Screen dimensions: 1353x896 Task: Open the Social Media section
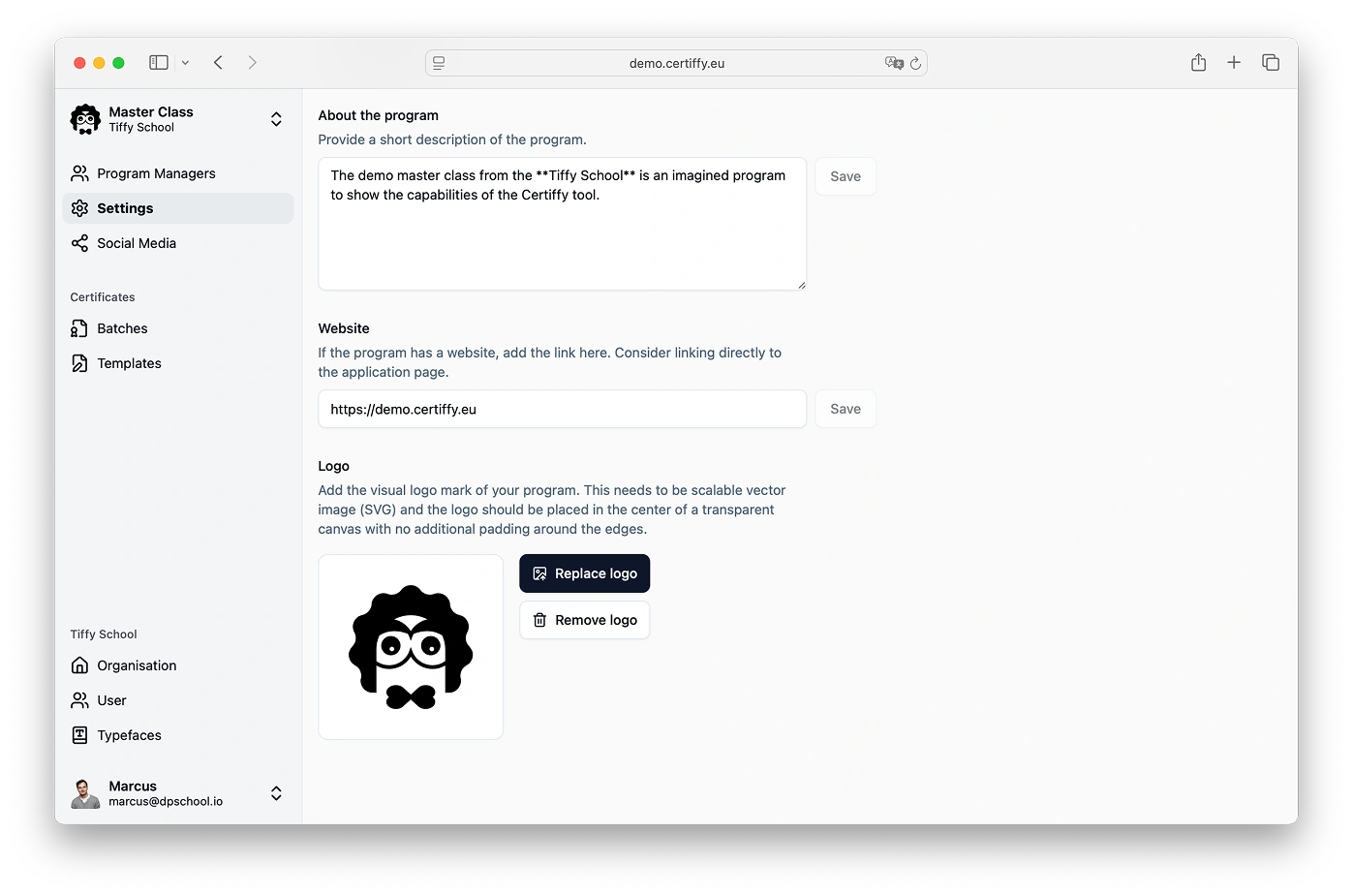click(x=136, y=242)
